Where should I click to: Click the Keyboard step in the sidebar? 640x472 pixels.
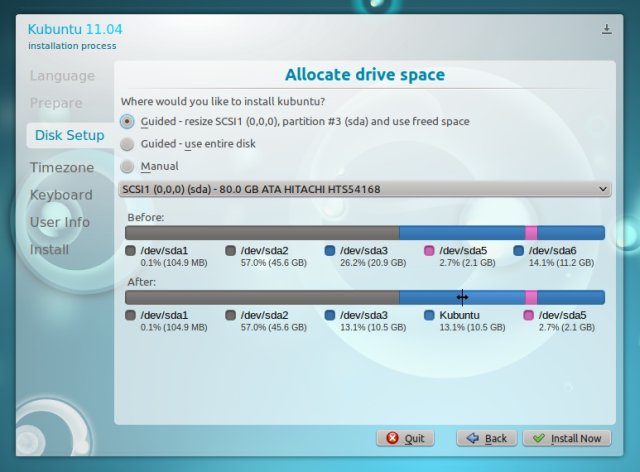pyautogui.click(x=61, y=195)
